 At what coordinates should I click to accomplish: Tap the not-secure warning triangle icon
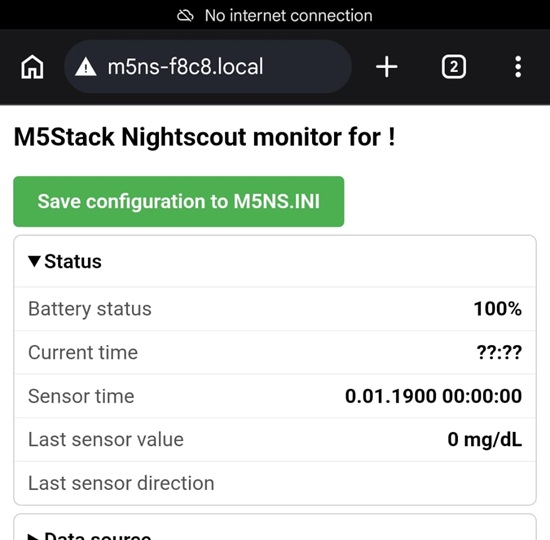(x=86, y=67)
